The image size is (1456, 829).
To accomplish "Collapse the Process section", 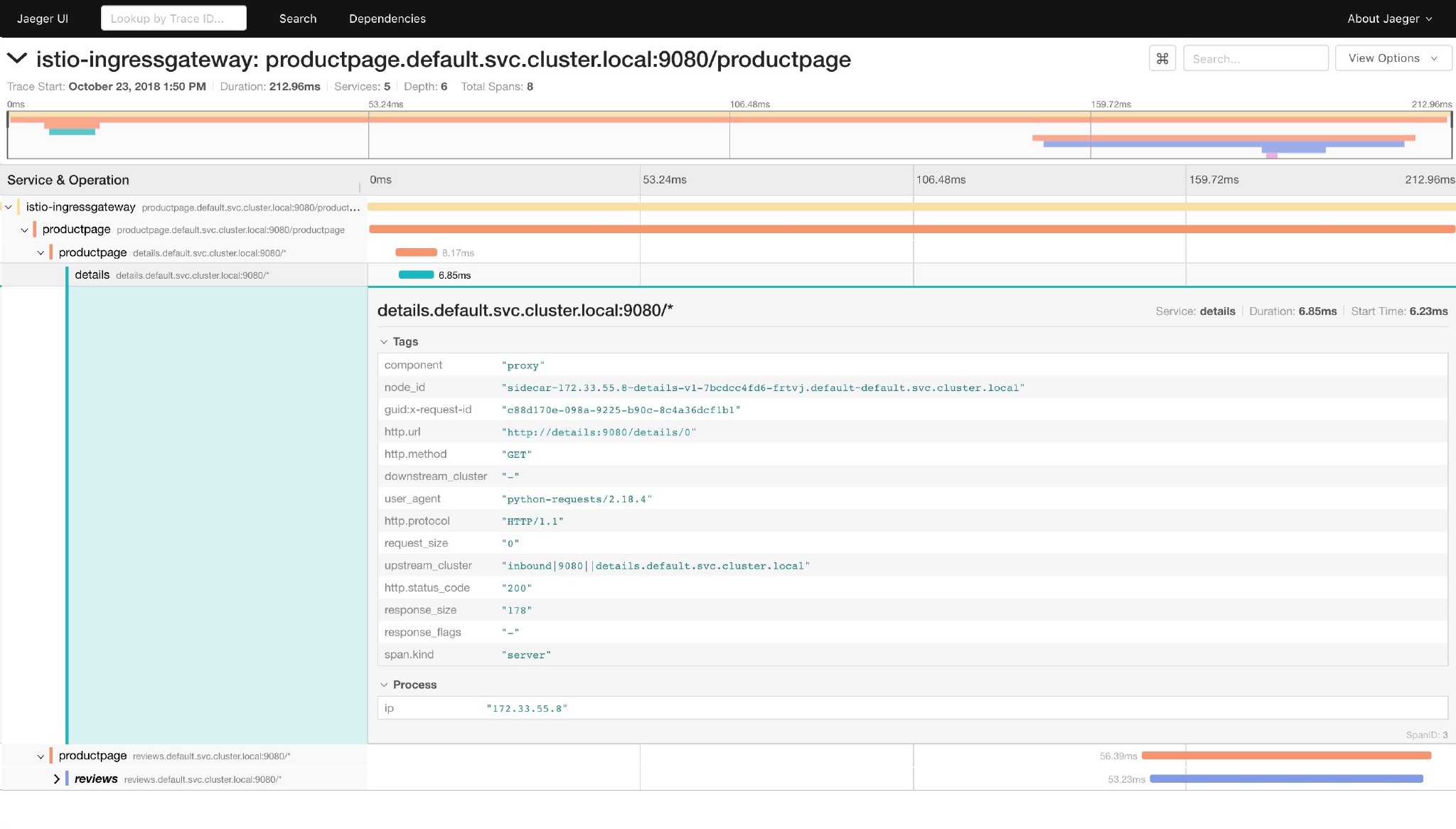I will (x=385, y=685).
